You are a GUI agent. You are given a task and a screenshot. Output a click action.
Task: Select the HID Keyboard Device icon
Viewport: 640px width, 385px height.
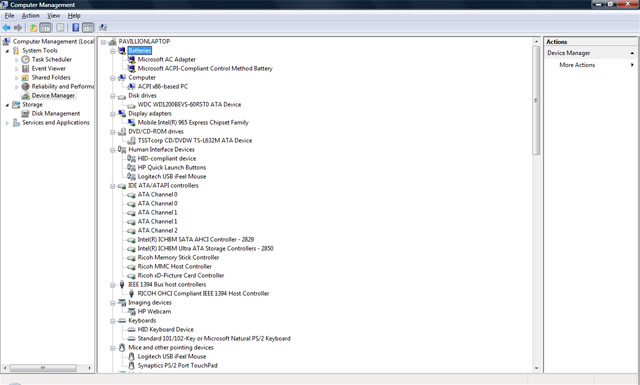[x=131, y=329]
